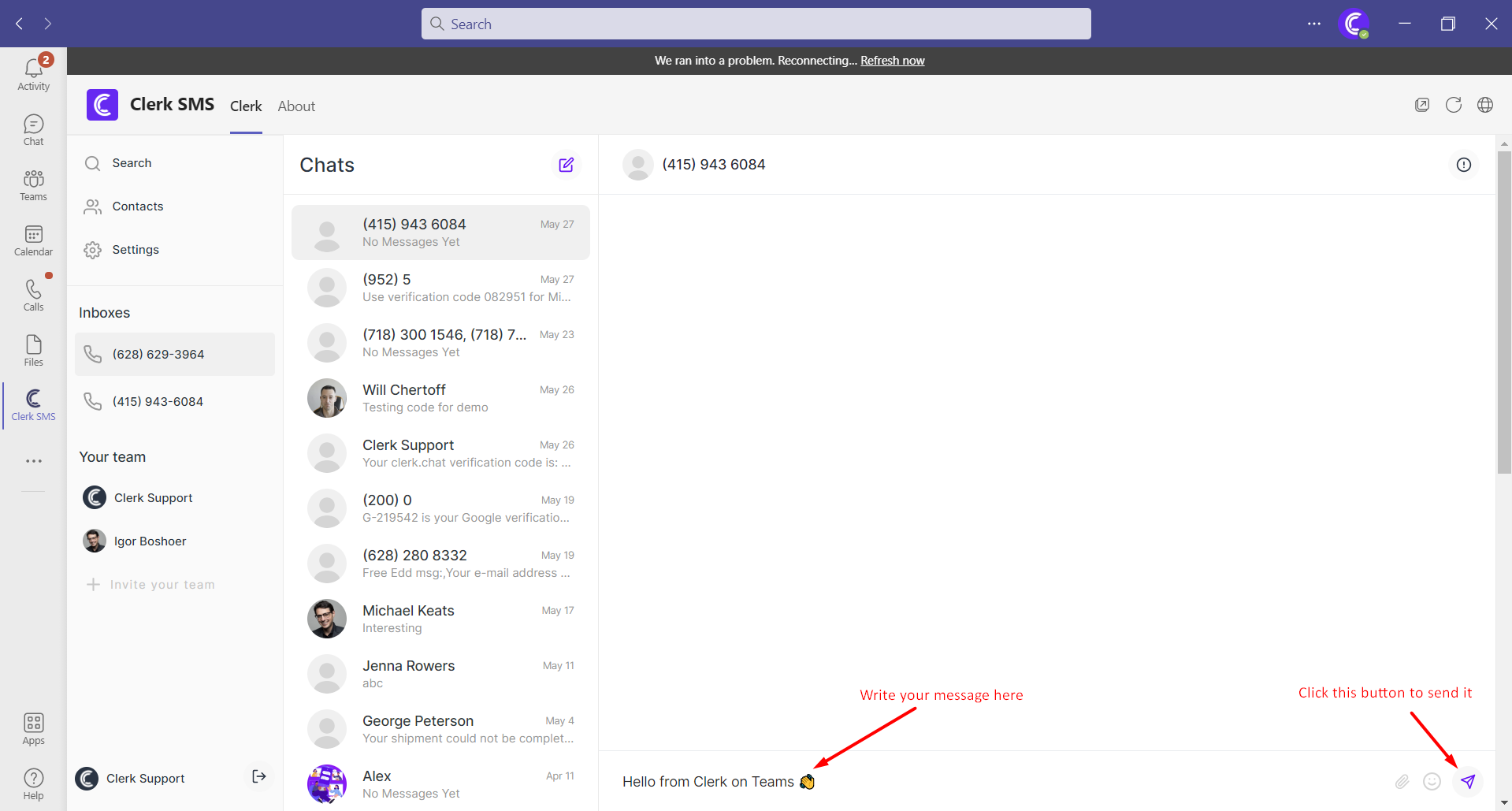Open Files in Teams sidebar
This screenshot has width=1512, height=811.
[x=33, y=351]
